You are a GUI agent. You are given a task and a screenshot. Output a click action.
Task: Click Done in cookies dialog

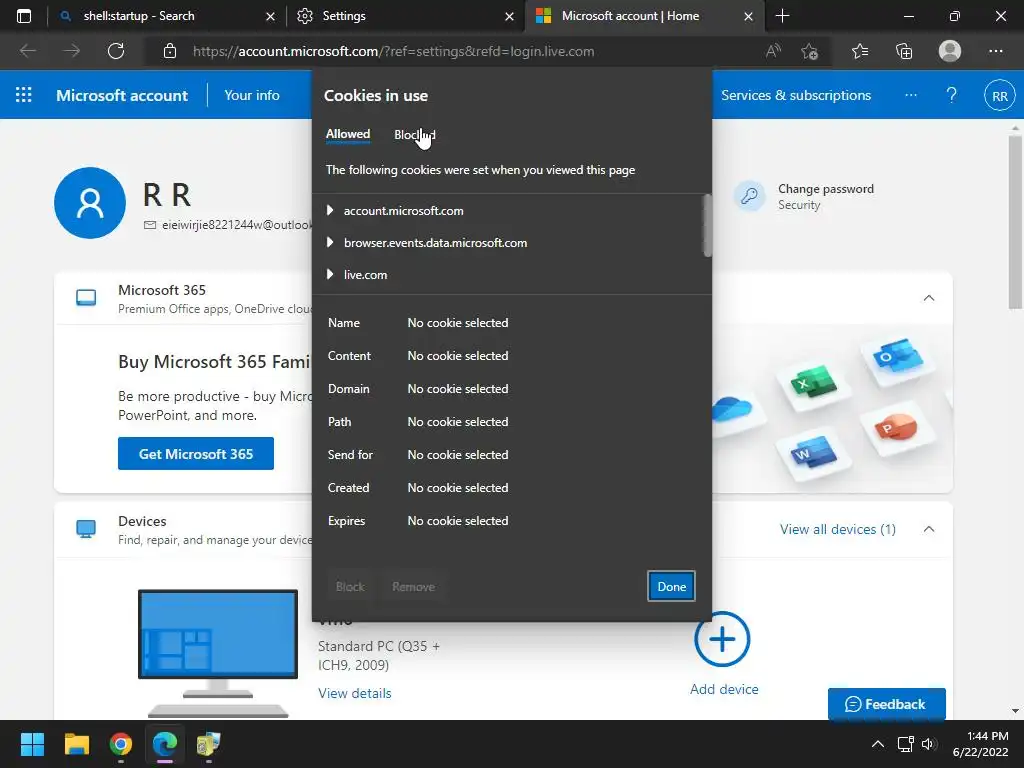671,586
